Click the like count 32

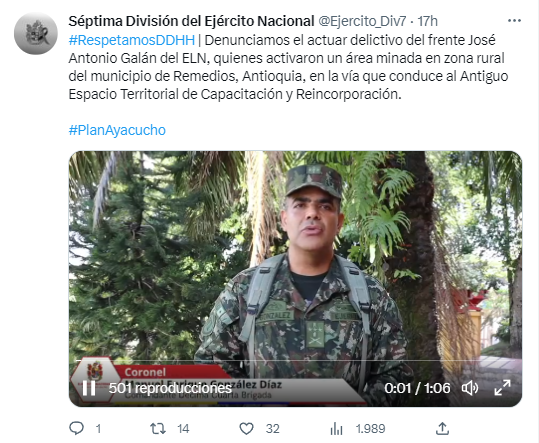tap(273, 429)
